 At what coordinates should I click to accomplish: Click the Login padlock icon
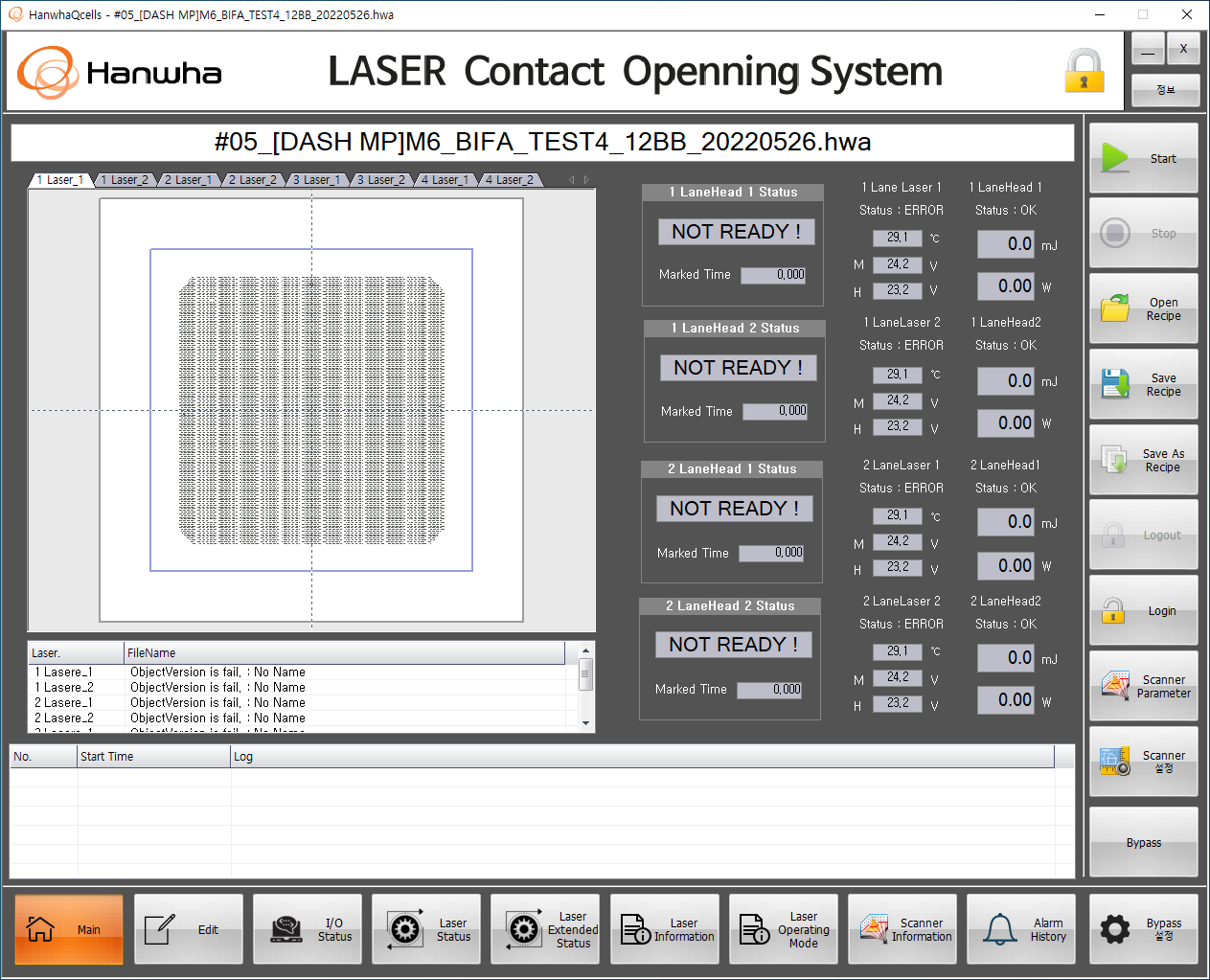1113,610
